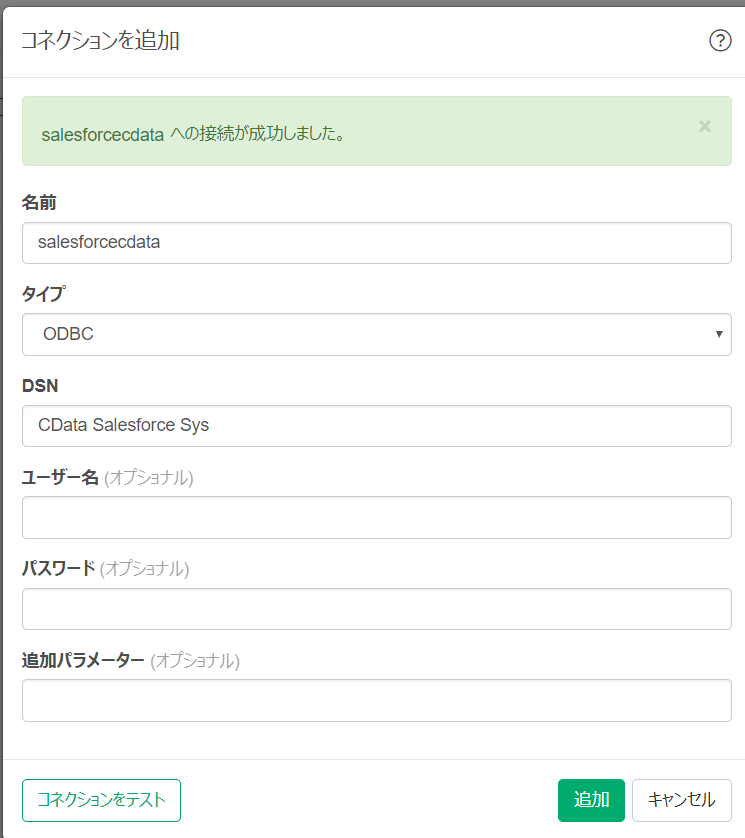The width and height of the screenshot is (745, 838).
Task: Focus the パスワード password field
Action: (376, 609)
